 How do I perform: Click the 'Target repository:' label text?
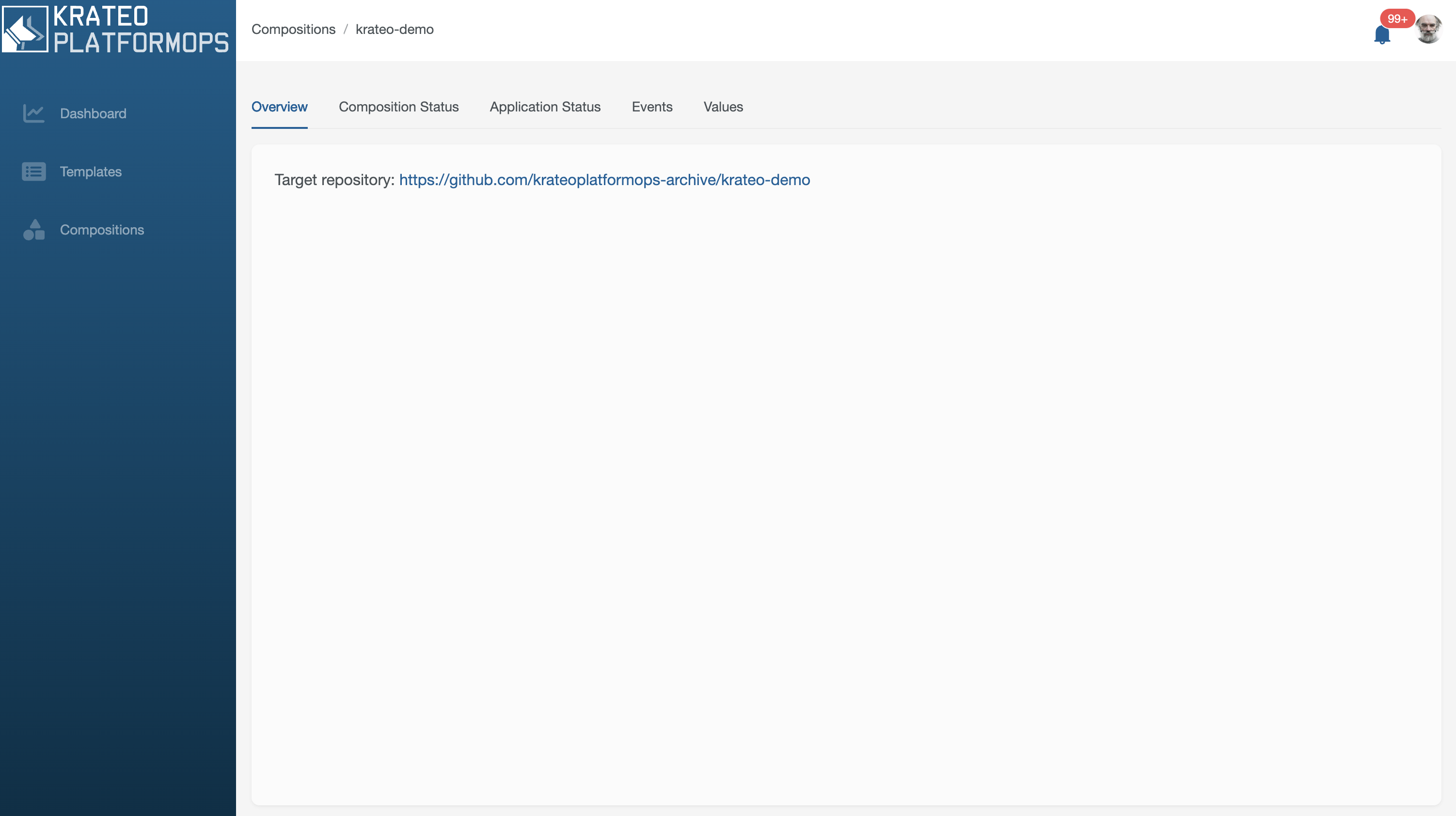coord(334,180)
